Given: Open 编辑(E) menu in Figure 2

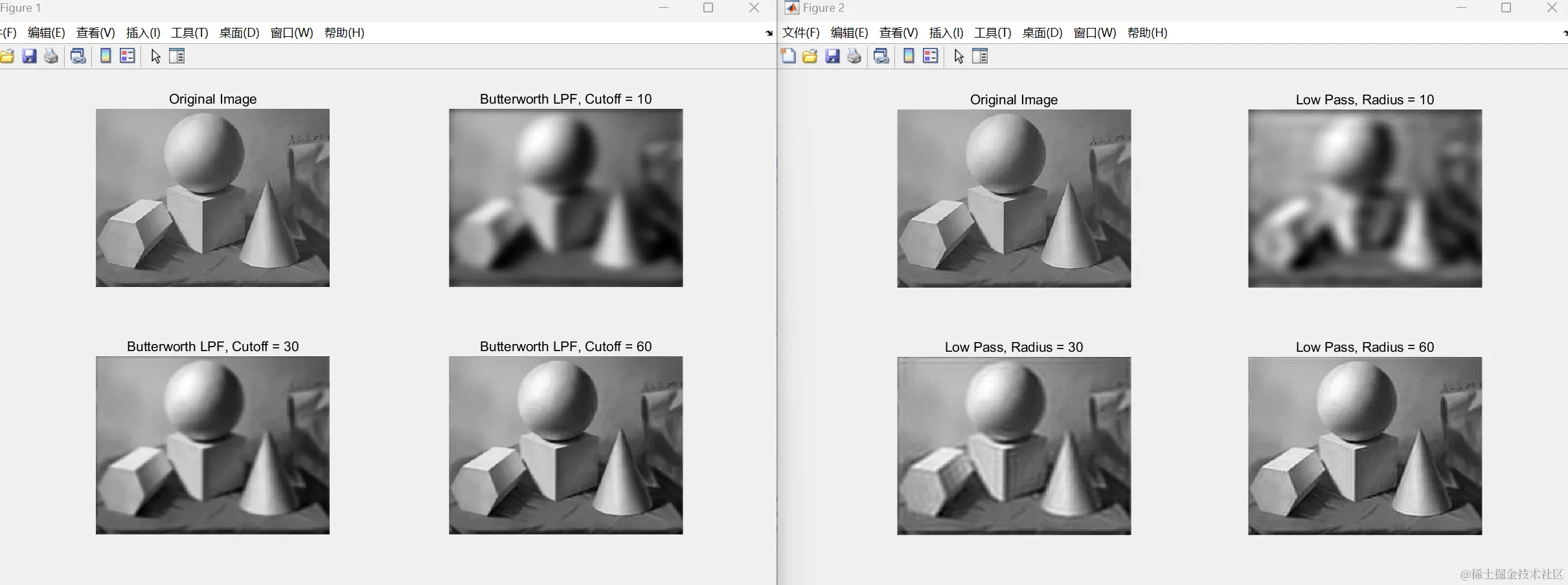Looking at the screenshot, I should [850, 32].
